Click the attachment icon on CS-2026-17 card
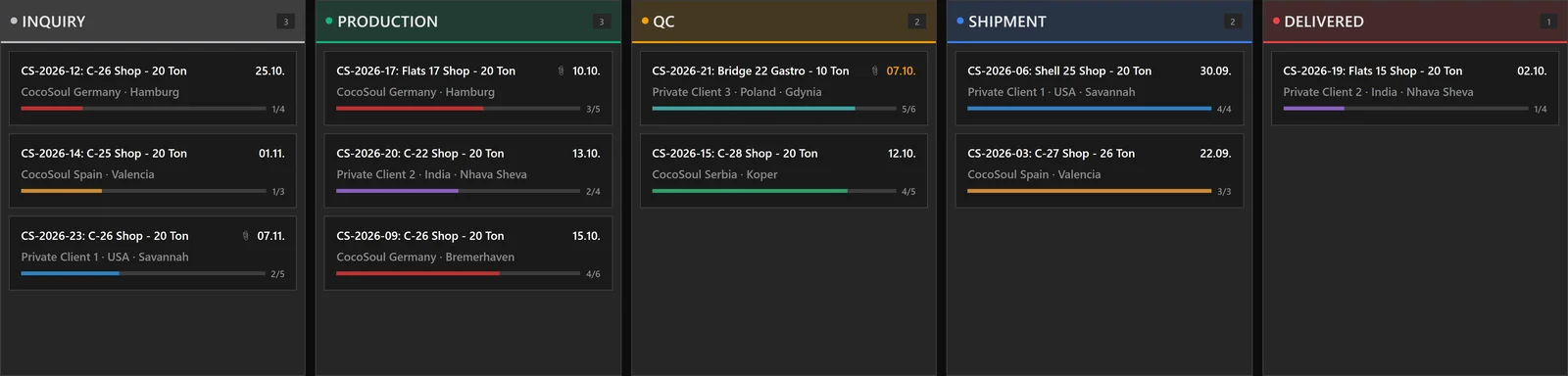This screenshot has width=1568, height=376. 561,70
